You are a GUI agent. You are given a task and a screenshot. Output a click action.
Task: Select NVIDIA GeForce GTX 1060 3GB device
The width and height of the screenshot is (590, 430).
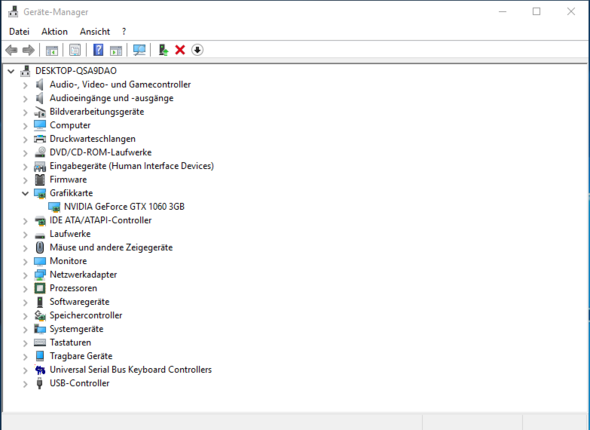(124, 207)
